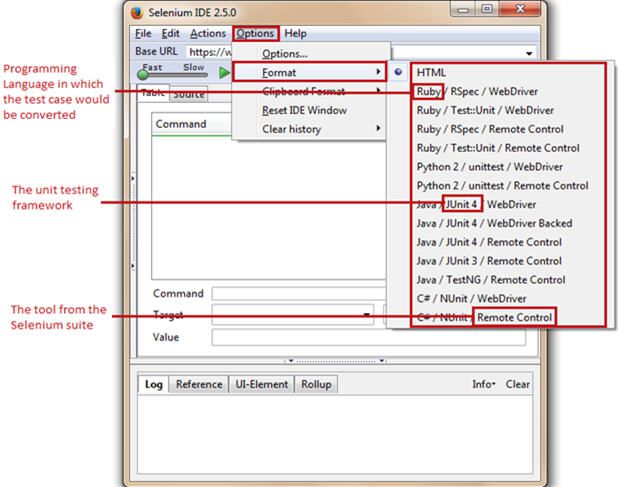The height and width of the screenshot is (487, 618).
Task: Click the Command input field
Action: pyautogui.click(x=298, y=294)
